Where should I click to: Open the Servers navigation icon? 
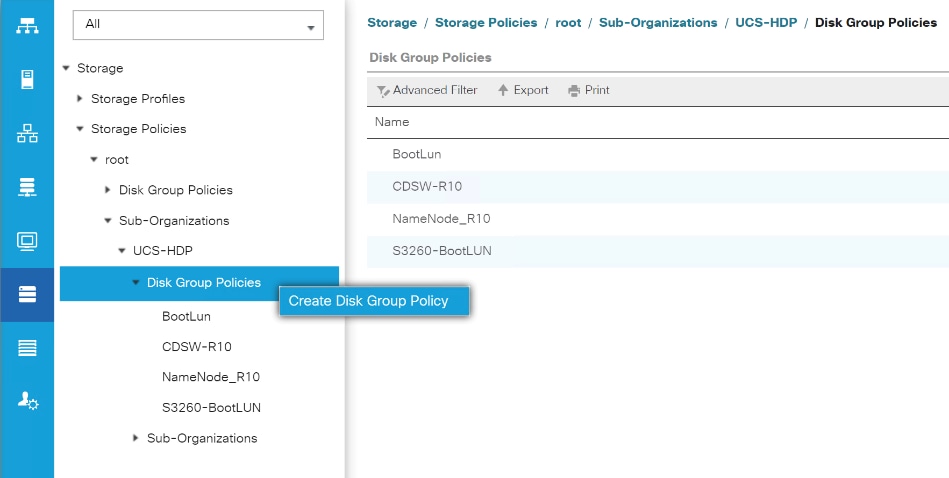coord(27,79)
